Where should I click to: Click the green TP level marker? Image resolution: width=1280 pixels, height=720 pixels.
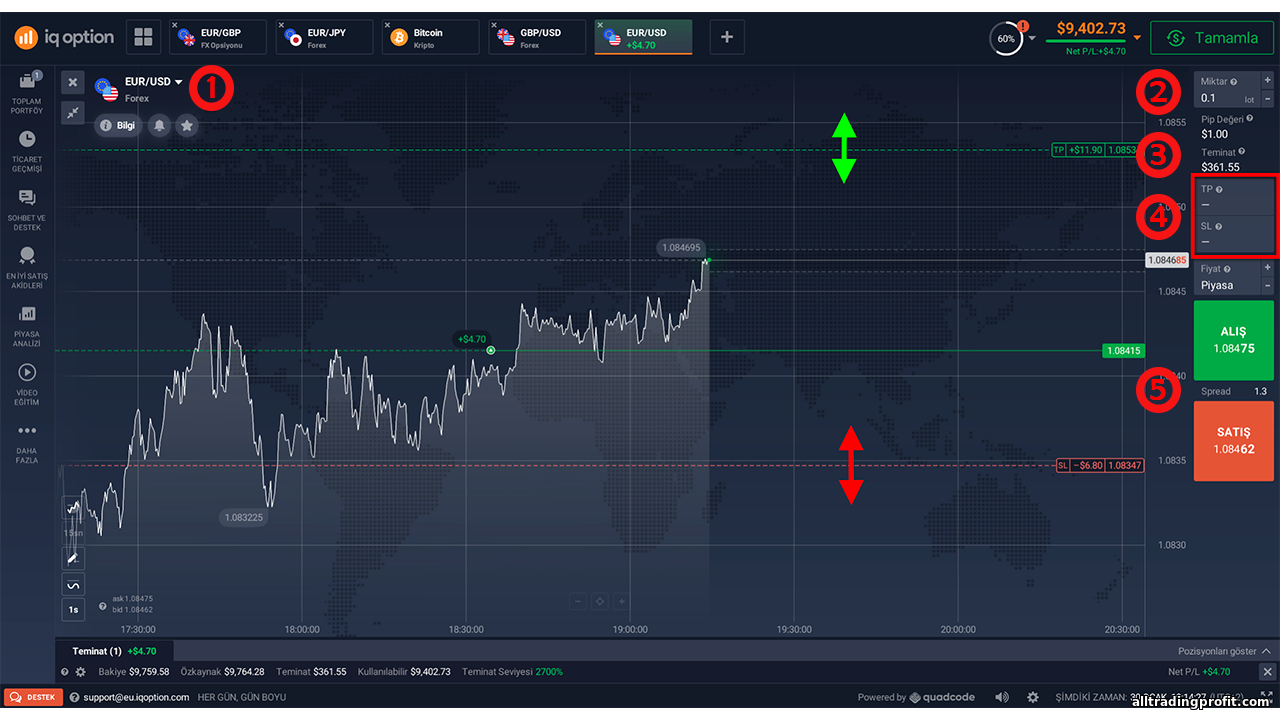(1096, 150)
